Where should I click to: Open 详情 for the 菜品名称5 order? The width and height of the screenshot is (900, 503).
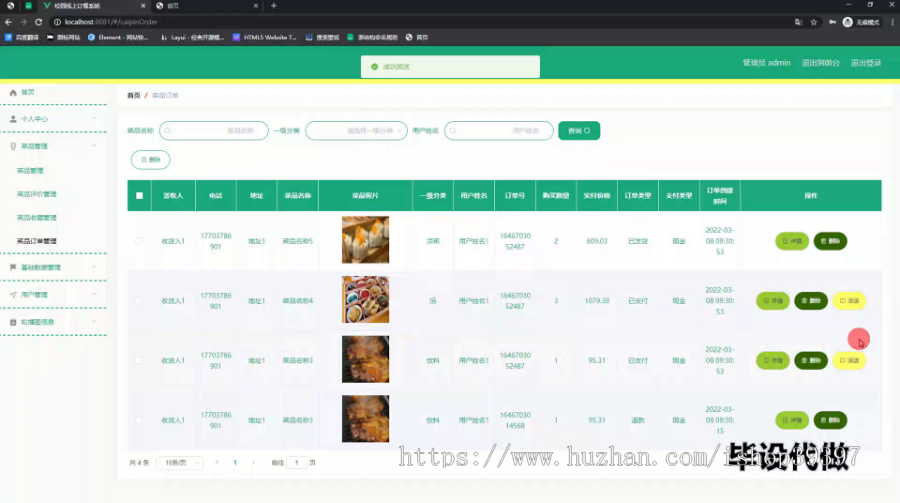coord(792,241)
